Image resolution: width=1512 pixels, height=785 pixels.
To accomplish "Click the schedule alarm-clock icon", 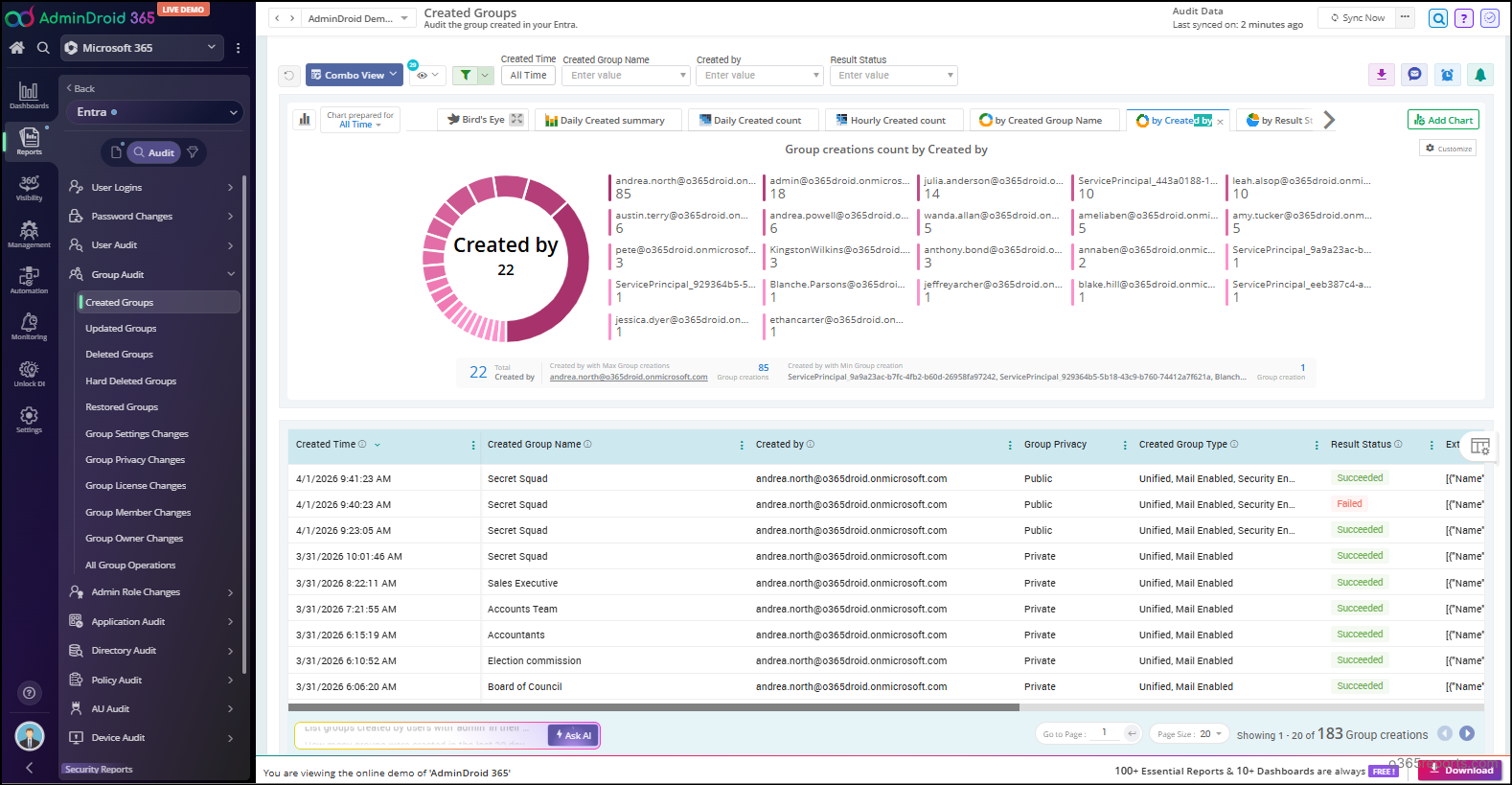I will pos(1447,75).
